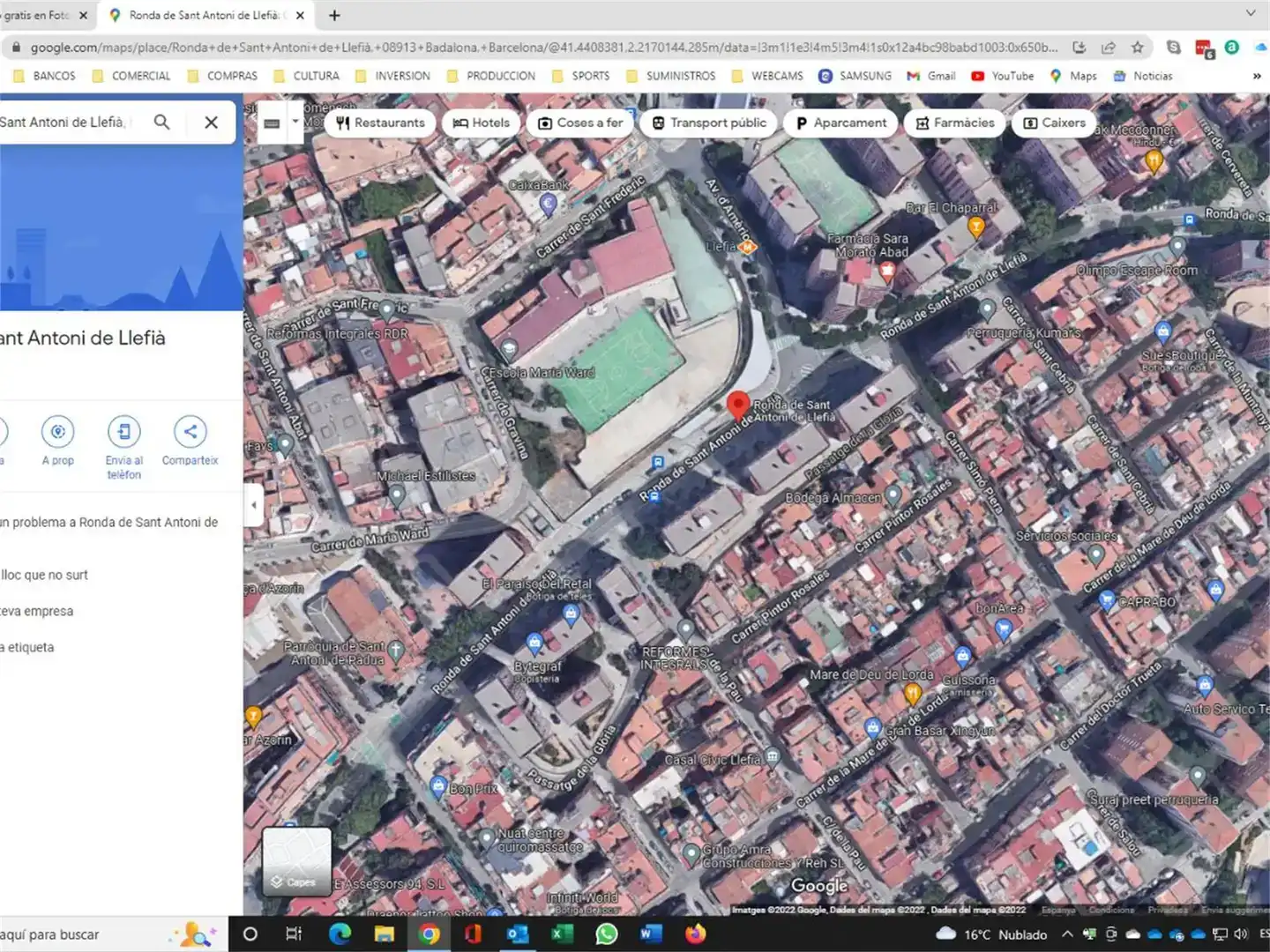Select the Caixers filter chip
Image resolution: width=1270 pixels, height=952 pixels.
click(x=1054, y=123)
